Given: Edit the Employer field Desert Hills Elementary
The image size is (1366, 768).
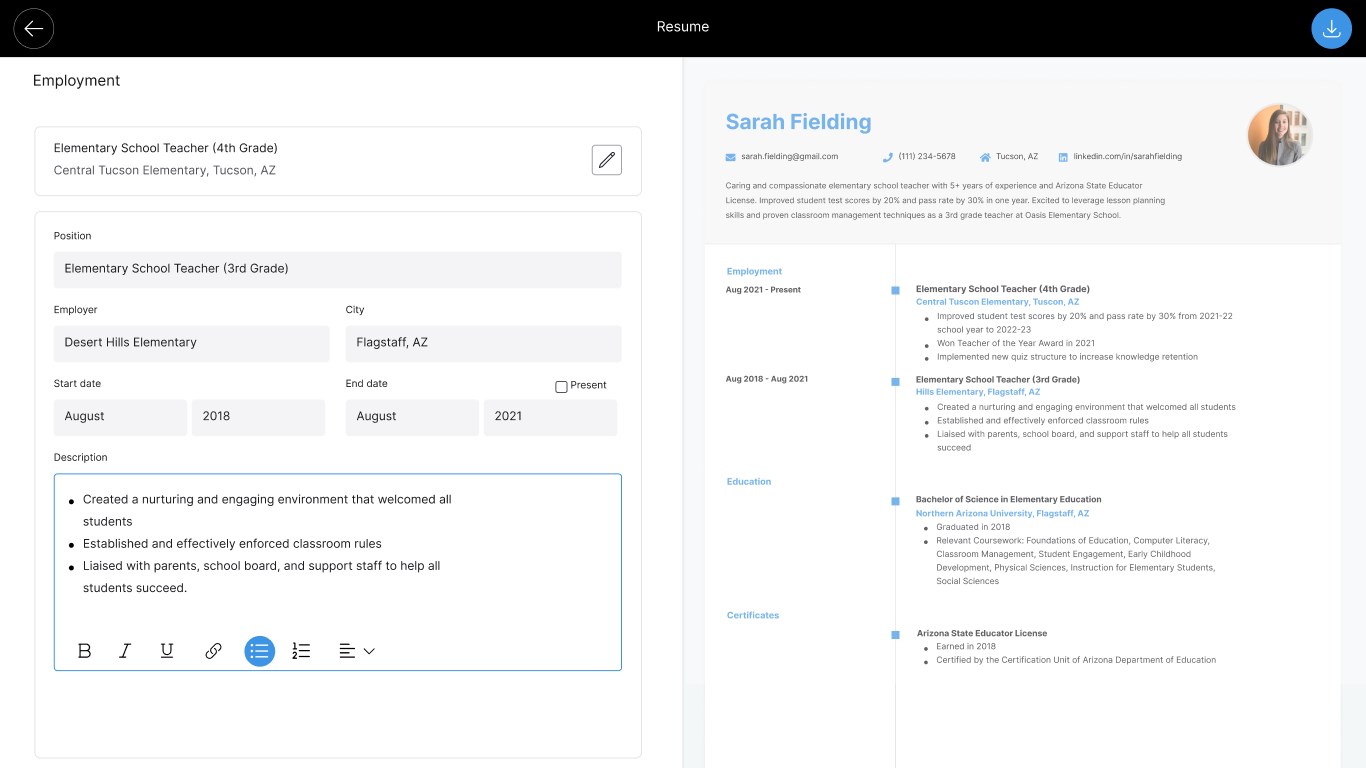Looking at the screenshot, I should 192,343.
